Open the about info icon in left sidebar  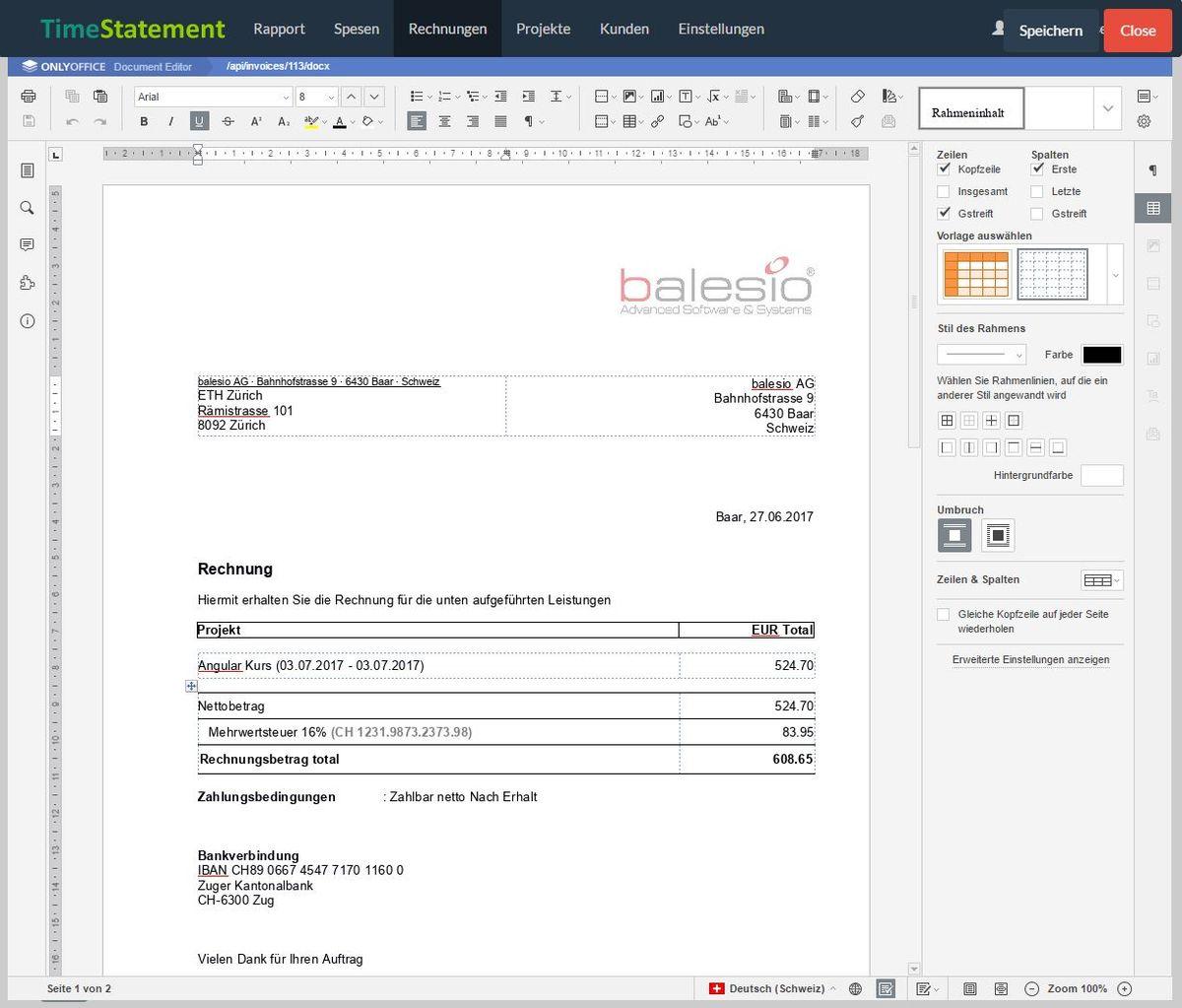(x=27, y=321)
